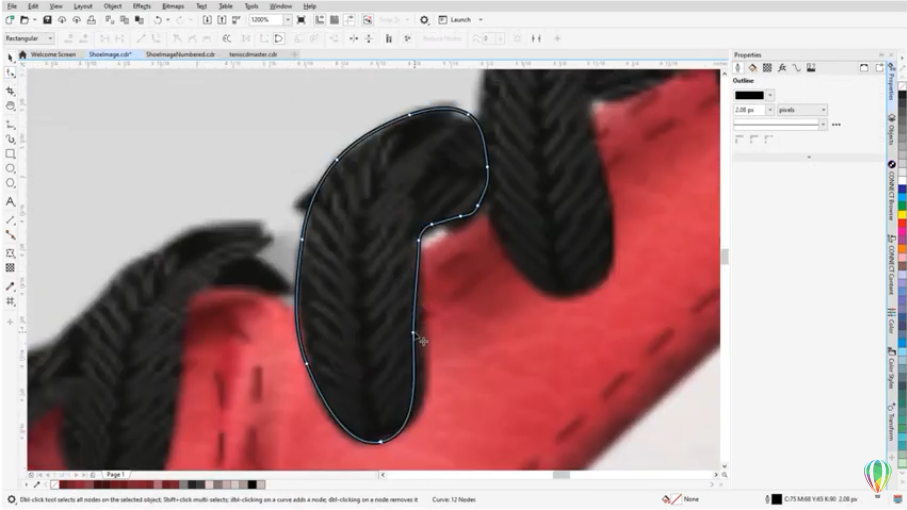Select the Ellipse tool
907x510 pixels.
point(11,169)
